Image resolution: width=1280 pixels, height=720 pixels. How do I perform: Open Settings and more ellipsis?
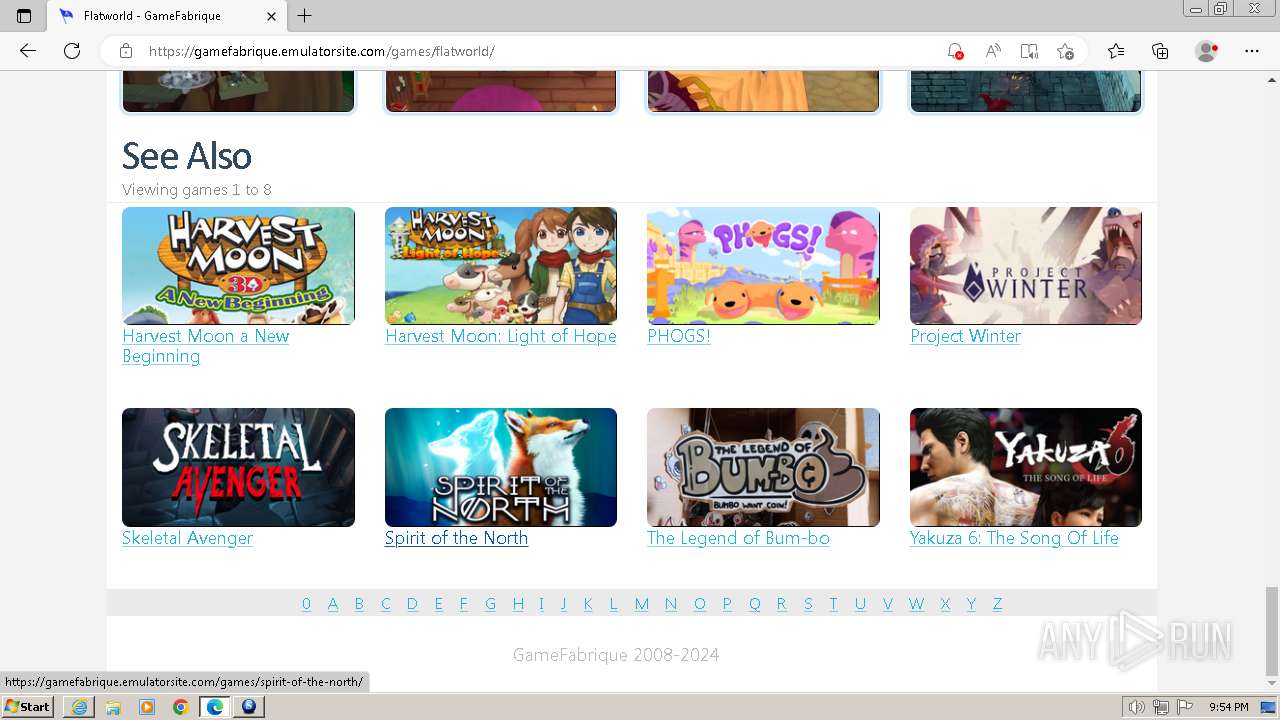point(1252,51)
